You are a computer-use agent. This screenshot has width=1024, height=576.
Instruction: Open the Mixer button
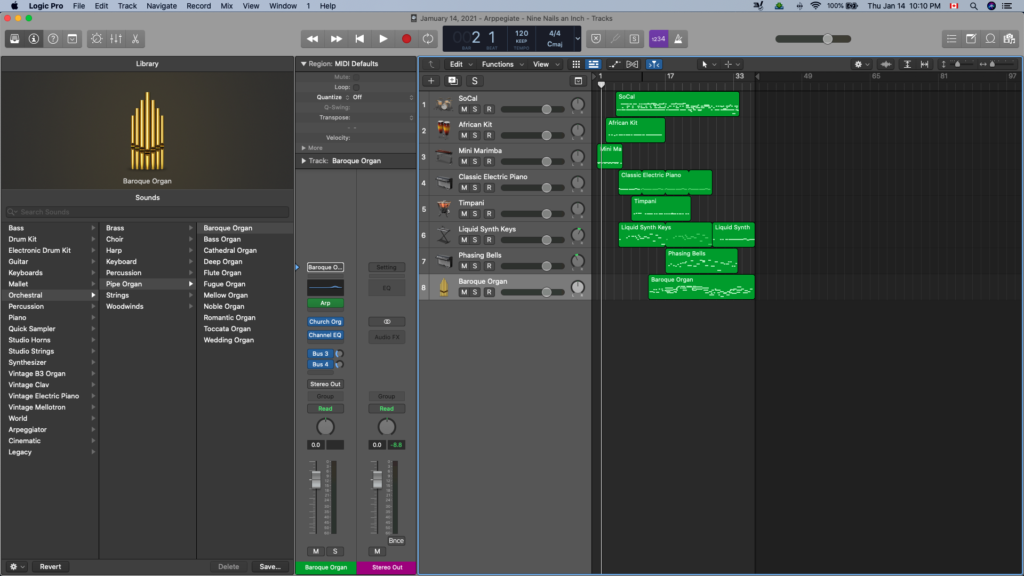tap(116, 39)
